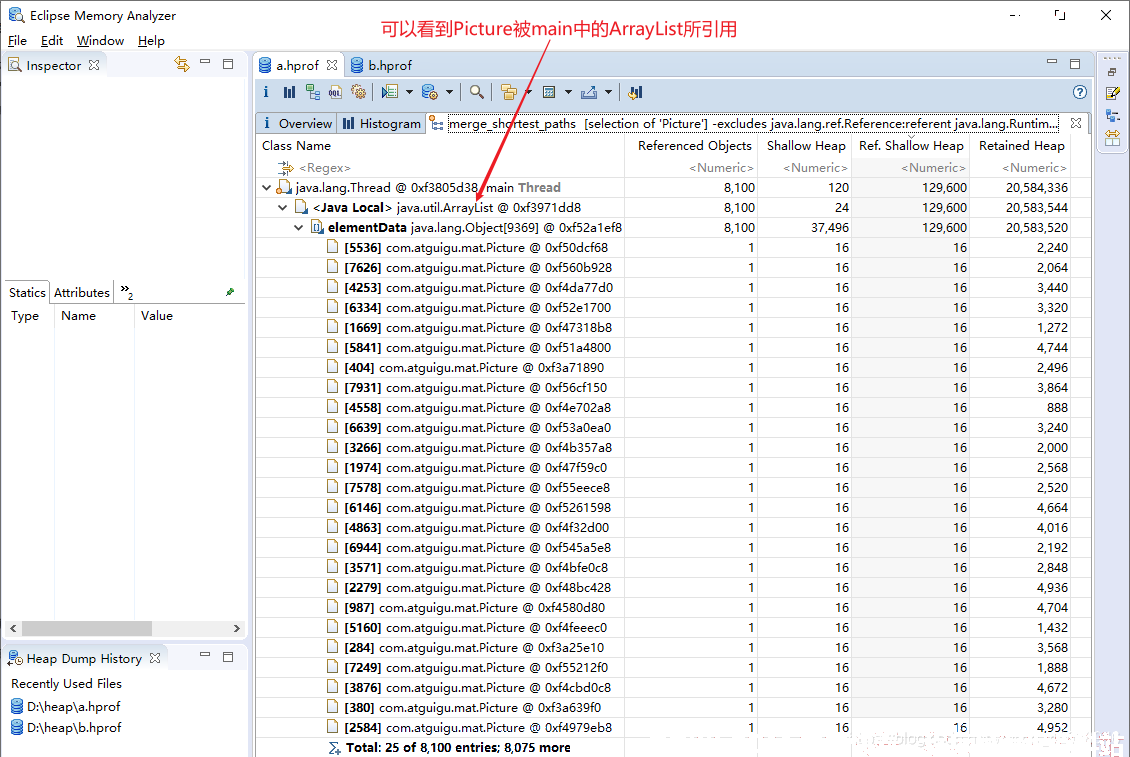Screen dimensions: 1130x757
Task: Click the Notes icon in the right sidebar
Action: (x=1112, y=93)
